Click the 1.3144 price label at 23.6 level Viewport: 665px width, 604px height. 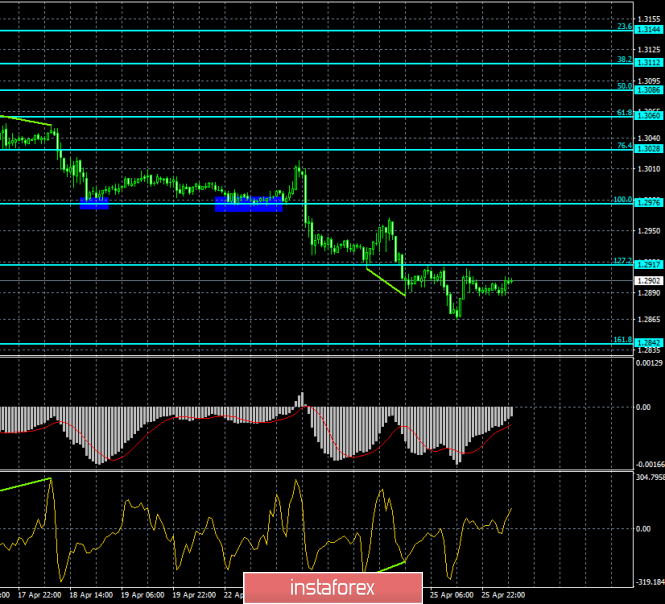pyautogui.click(x=649, y=31)
